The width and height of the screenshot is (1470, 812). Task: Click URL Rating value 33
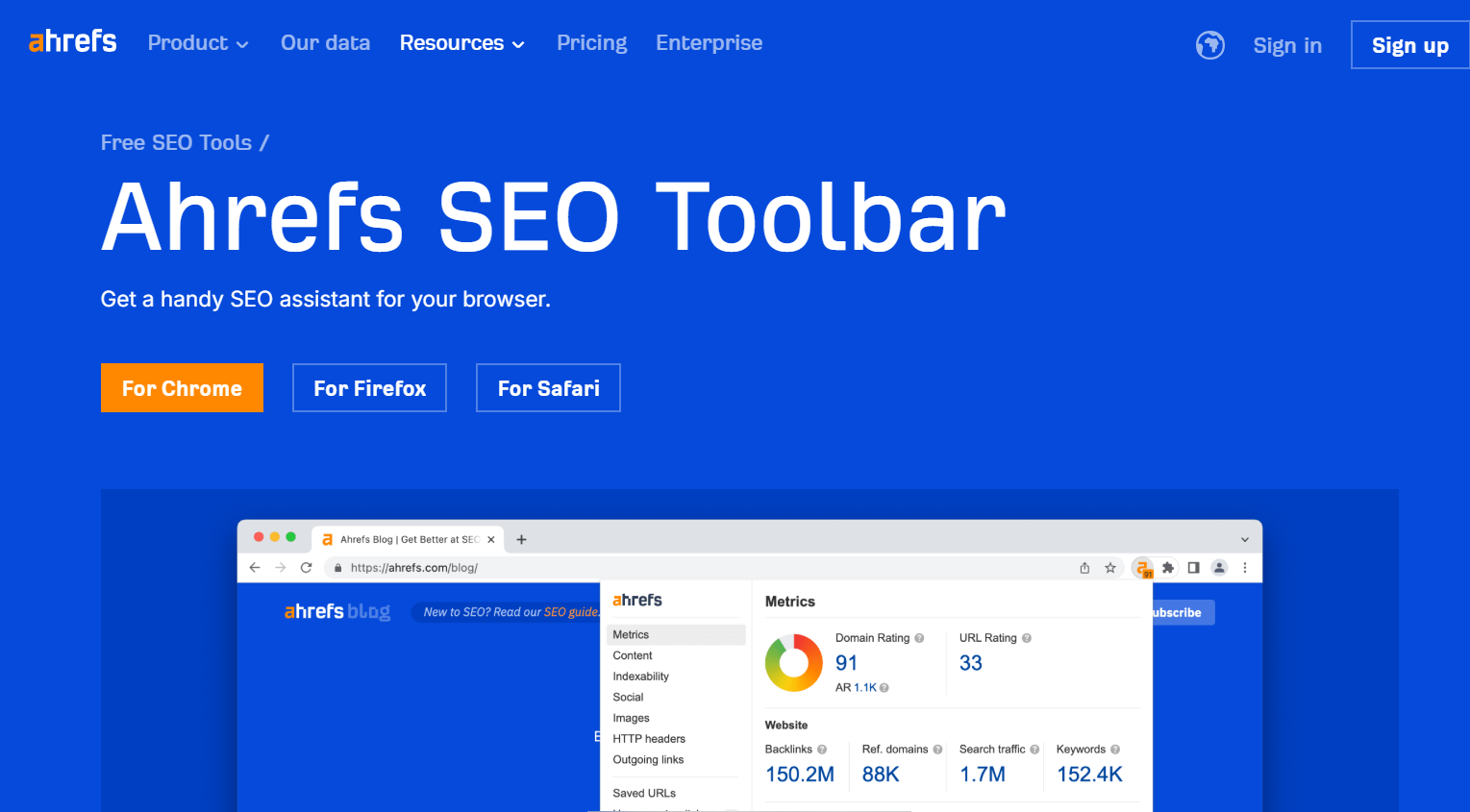pos(971,663)
